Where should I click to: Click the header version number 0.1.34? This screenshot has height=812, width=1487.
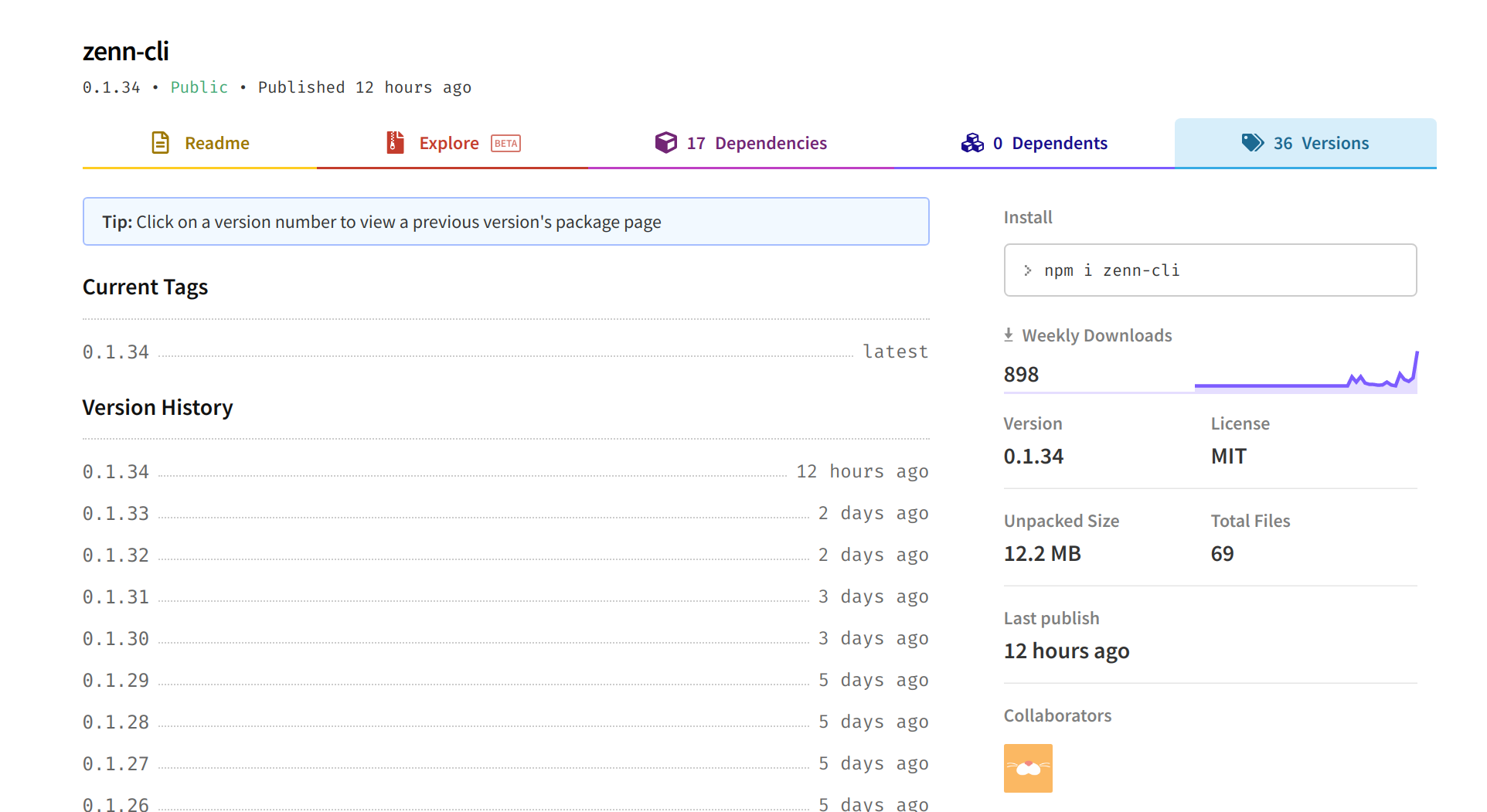click(111, 87)
